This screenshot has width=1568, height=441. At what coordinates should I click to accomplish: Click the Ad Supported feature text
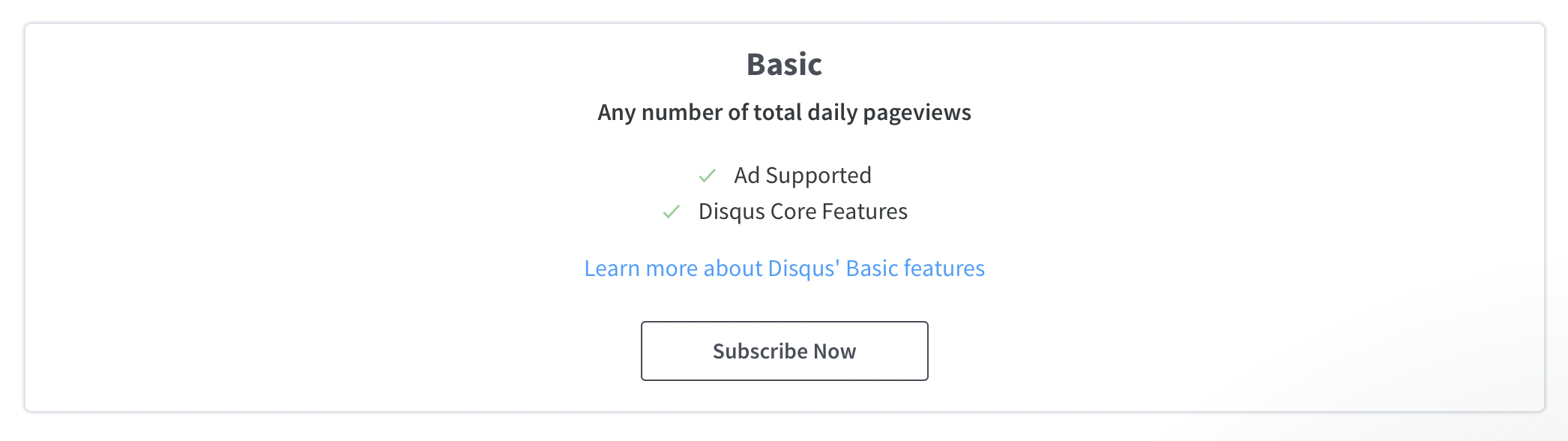coord(802,175)
